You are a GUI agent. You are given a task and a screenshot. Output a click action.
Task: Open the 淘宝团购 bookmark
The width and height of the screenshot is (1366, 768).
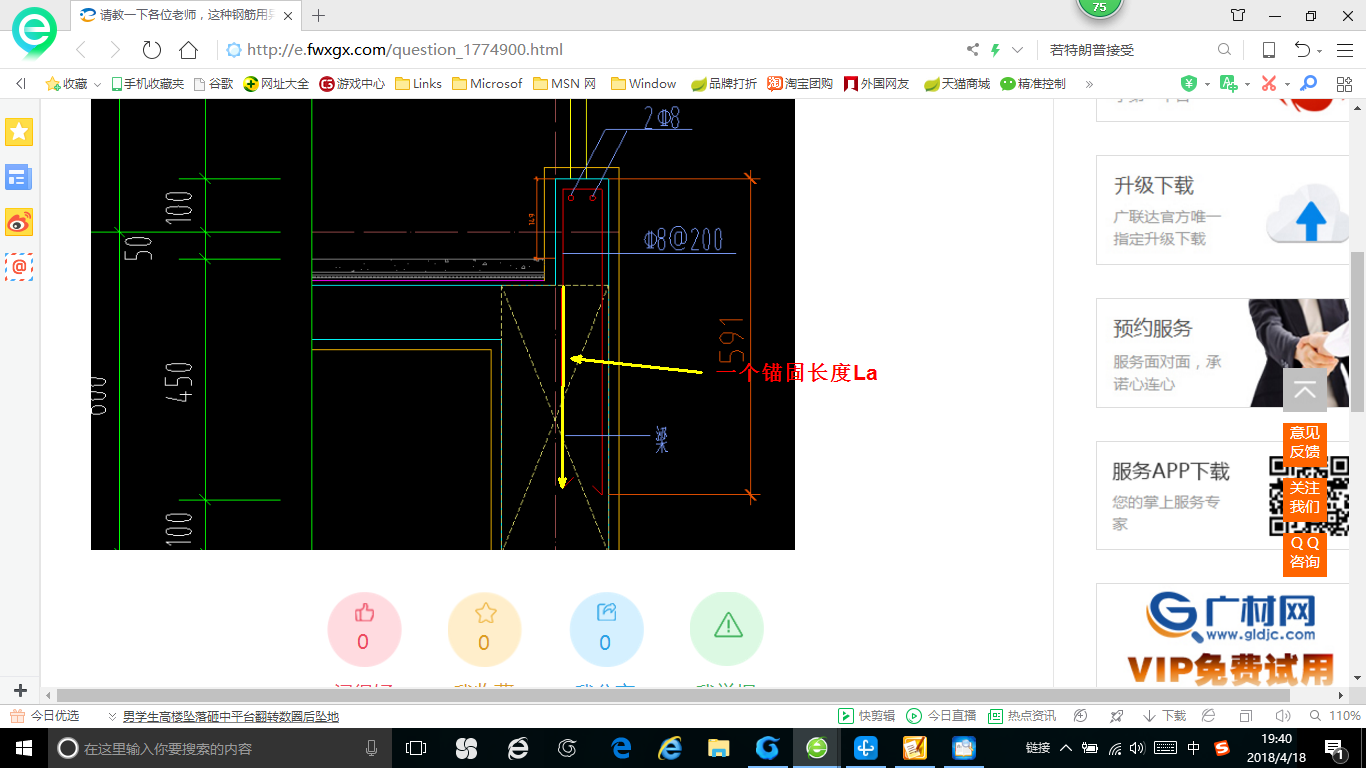tap(800, 84)
